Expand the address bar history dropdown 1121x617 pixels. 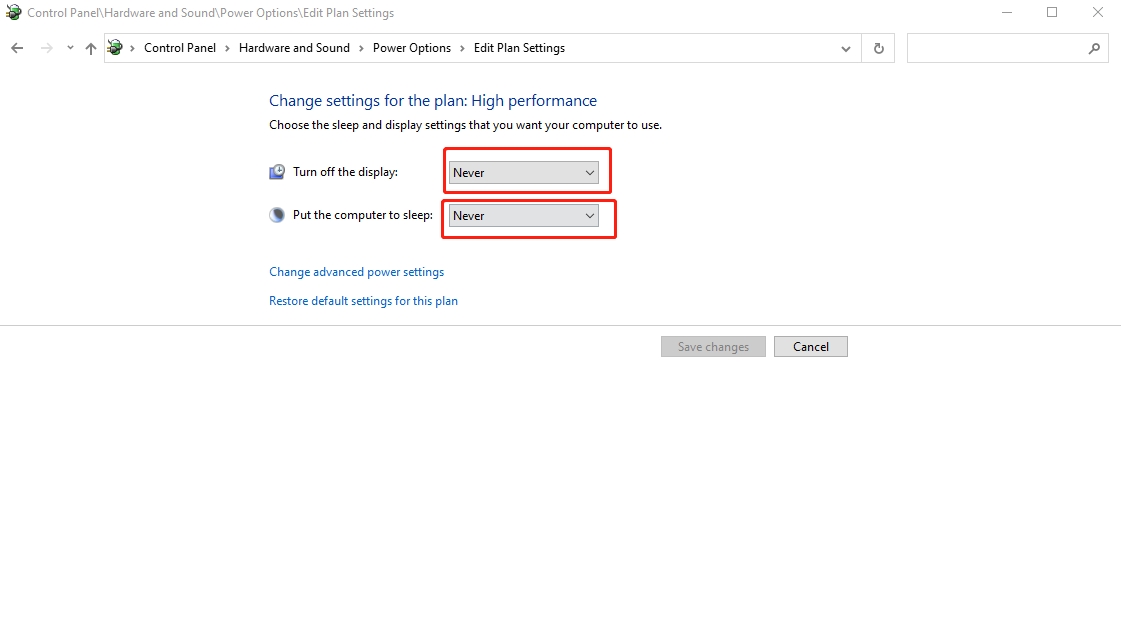(846, 48)
